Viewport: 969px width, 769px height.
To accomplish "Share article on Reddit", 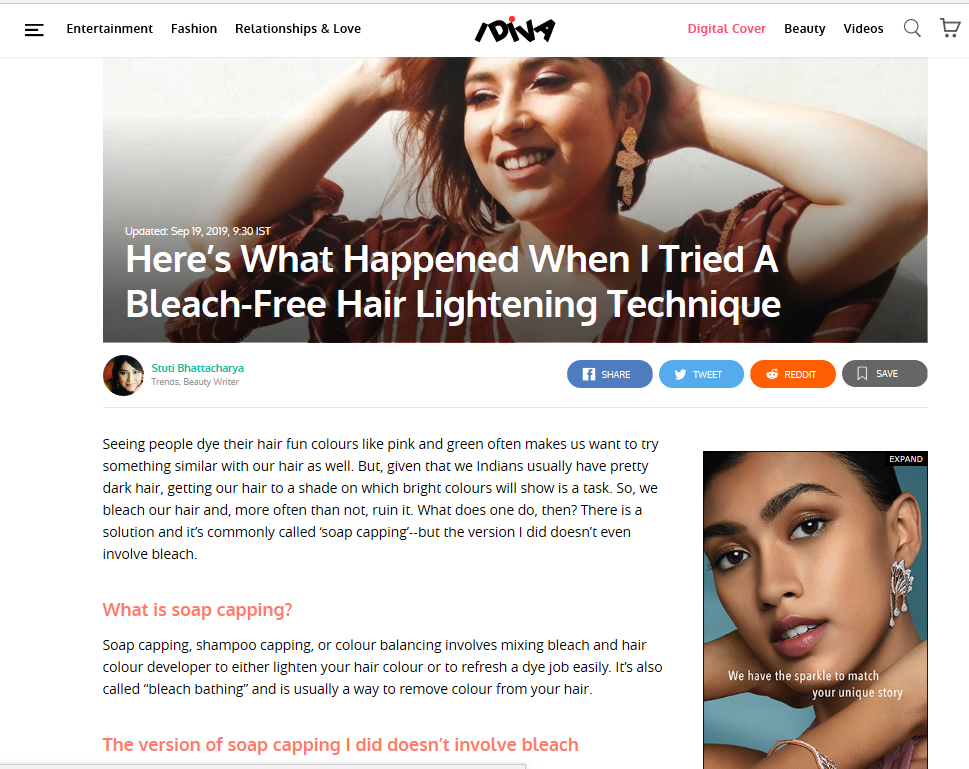I will [x=792, y=374].
